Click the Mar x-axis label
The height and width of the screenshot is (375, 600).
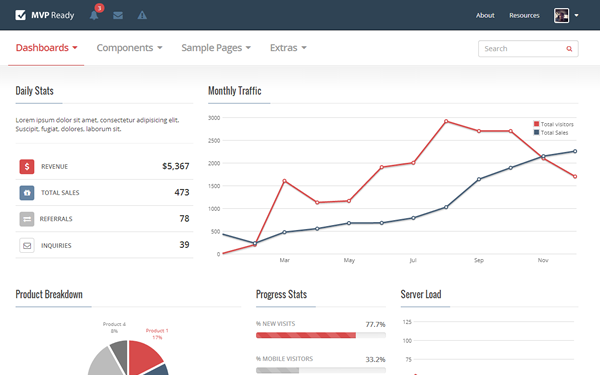pyautogui.click(x=284, y=260)
